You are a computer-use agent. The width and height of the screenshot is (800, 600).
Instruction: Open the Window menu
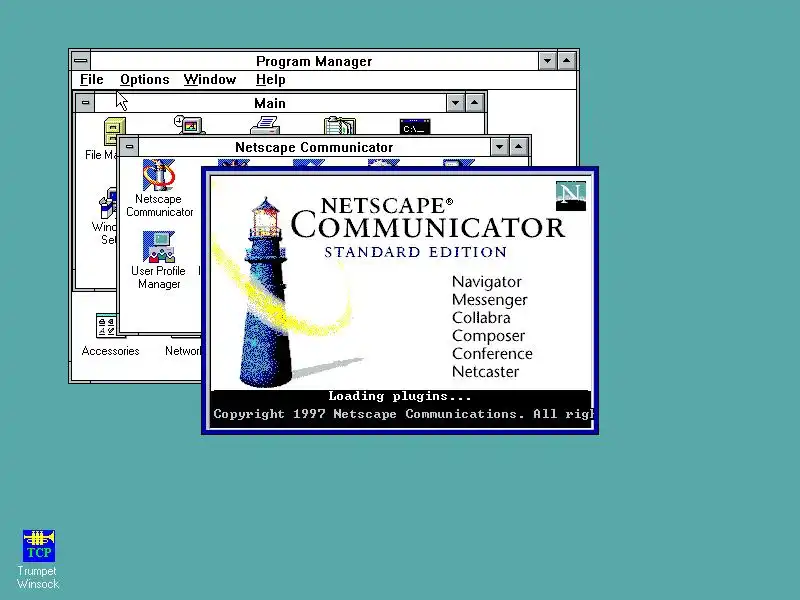210,80
